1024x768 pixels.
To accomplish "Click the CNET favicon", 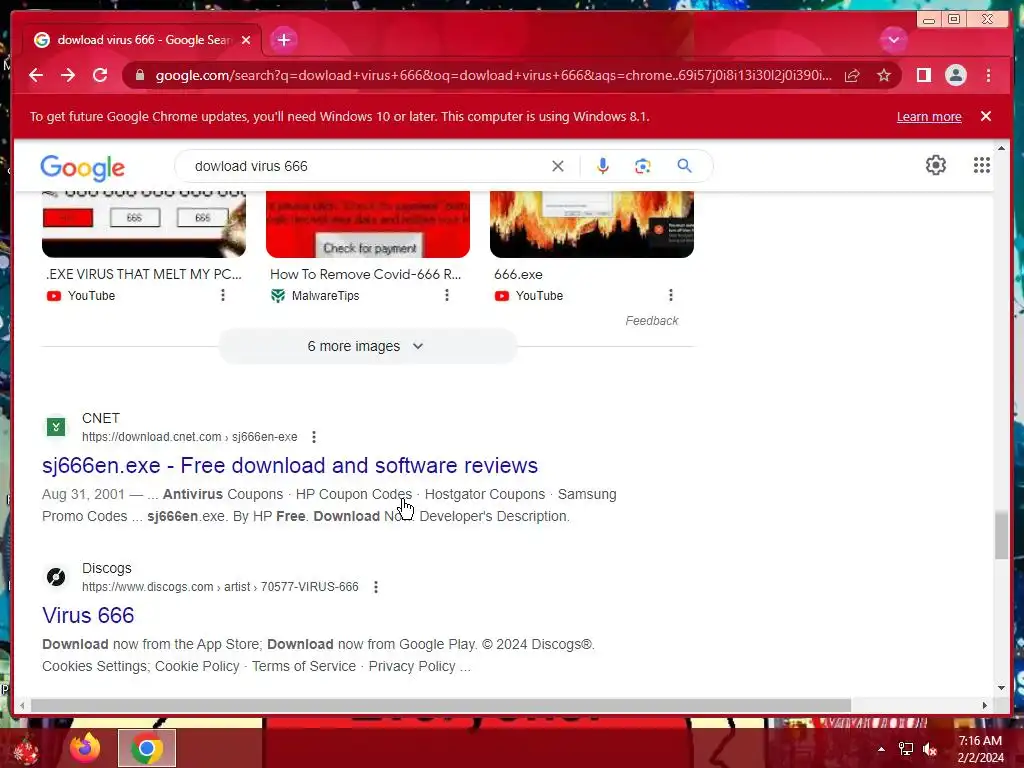I will [56, 427].
